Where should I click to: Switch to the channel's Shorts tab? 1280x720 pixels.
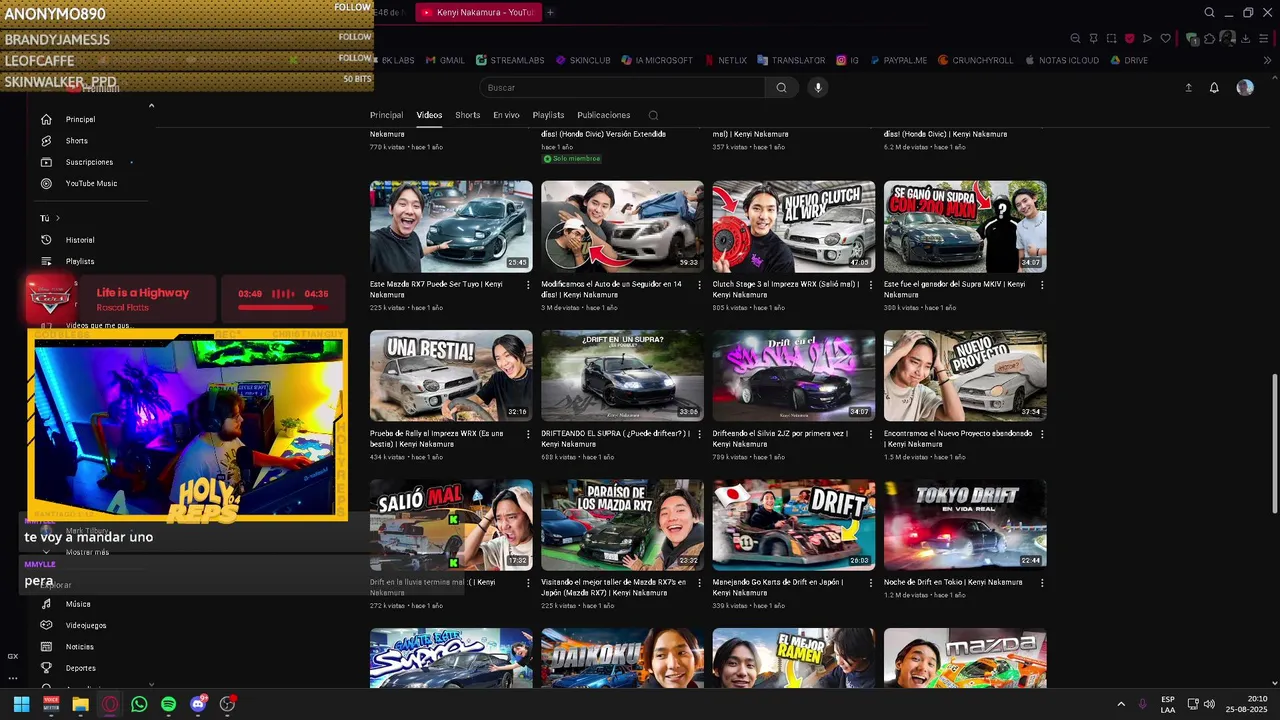pyautogui.click(x=468, y=115)
